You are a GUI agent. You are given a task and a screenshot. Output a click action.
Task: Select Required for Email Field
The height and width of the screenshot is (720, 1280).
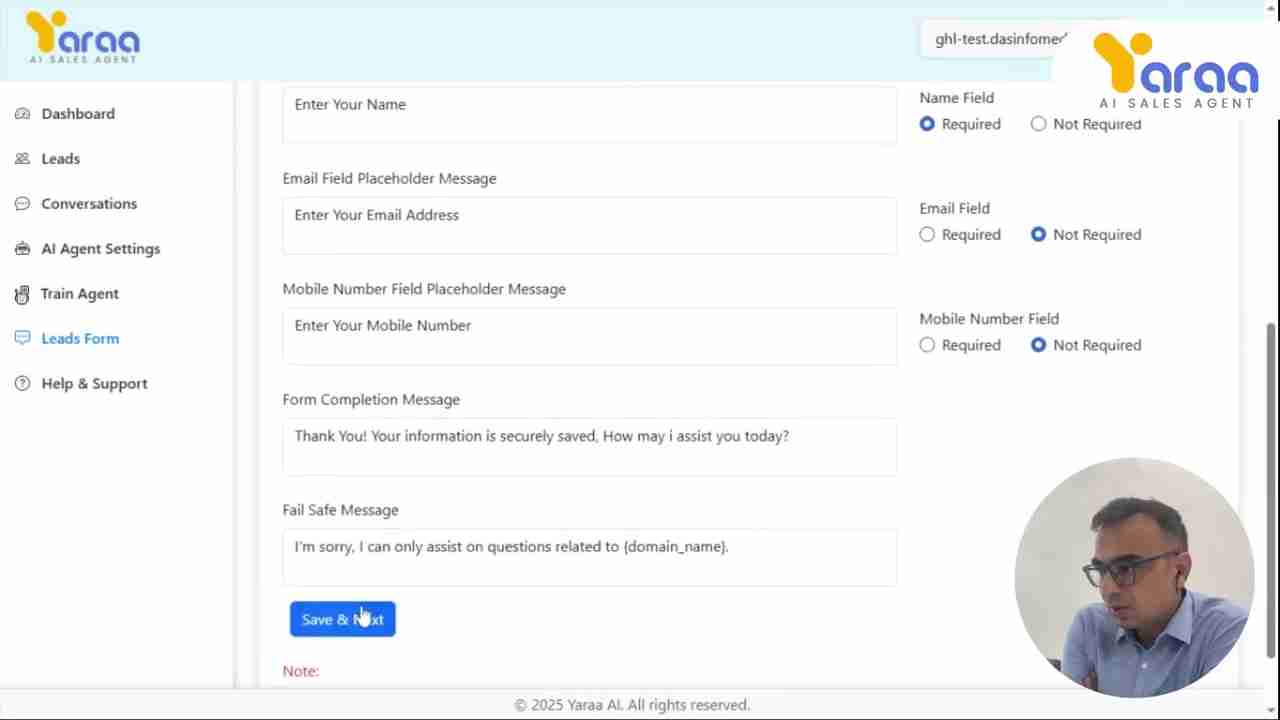(927, 234)
